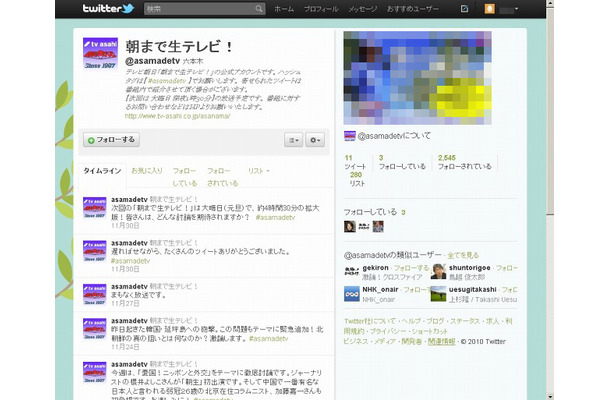The width and height of the screenshot is (610, 400).
Task: Select the フォローしている tab
Action: pos(185,177)
